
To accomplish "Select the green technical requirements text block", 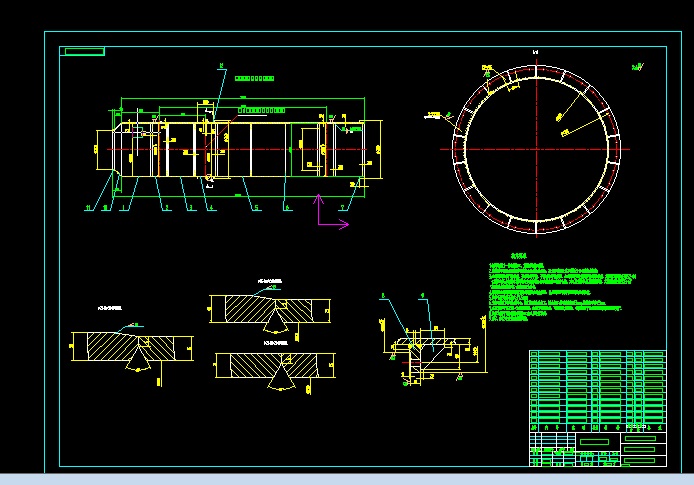I will [x=562, y=290].
